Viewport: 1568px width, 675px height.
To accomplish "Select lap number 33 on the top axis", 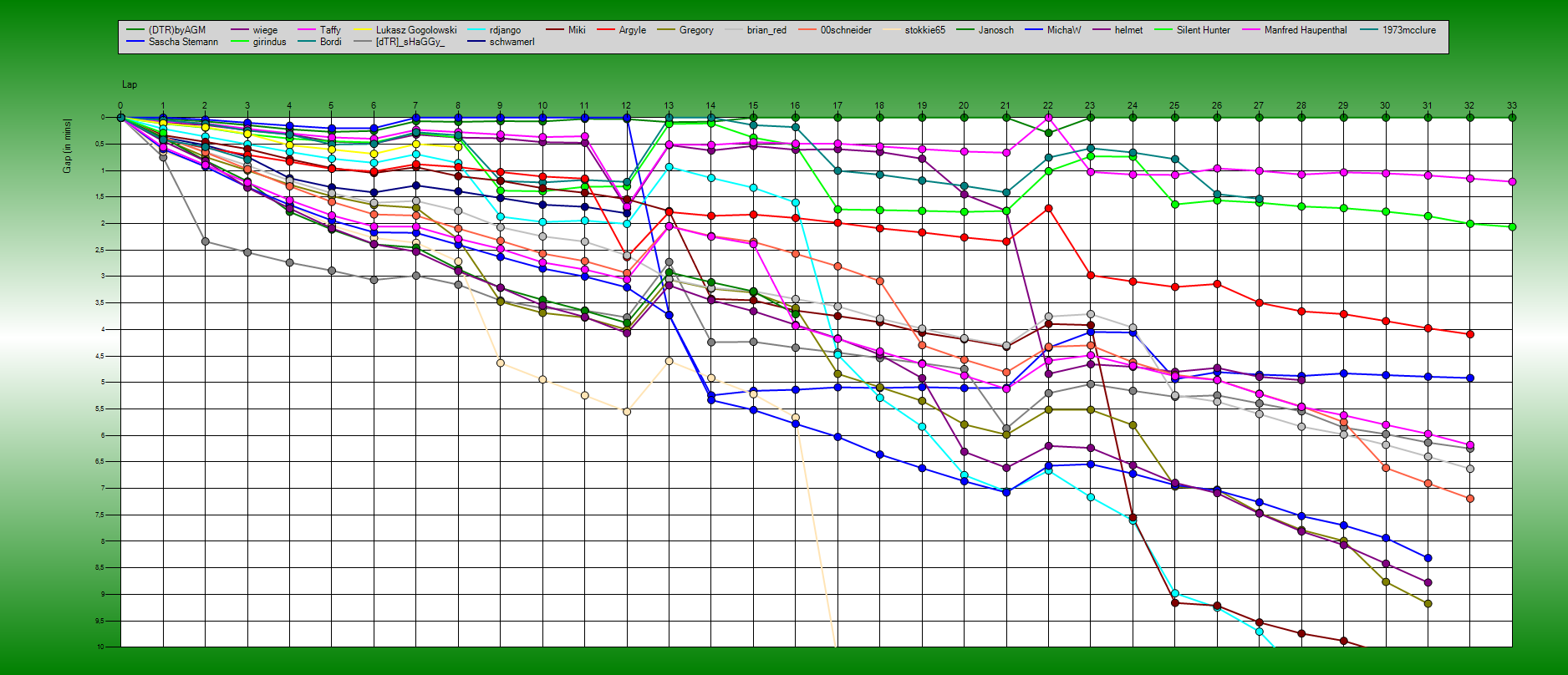I will (x=1512, y=106).
